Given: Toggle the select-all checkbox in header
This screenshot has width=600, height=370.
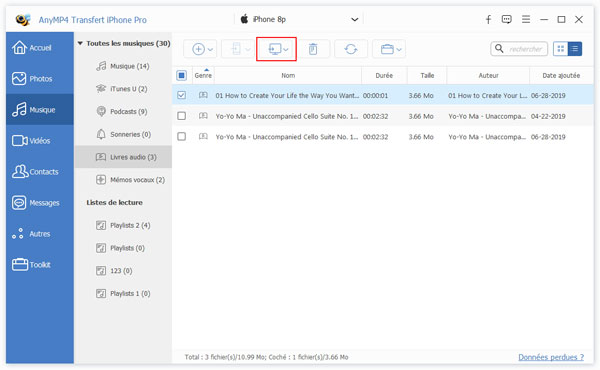Looking at the screenshot, I should pyautogui.click(x=181, y=75).
